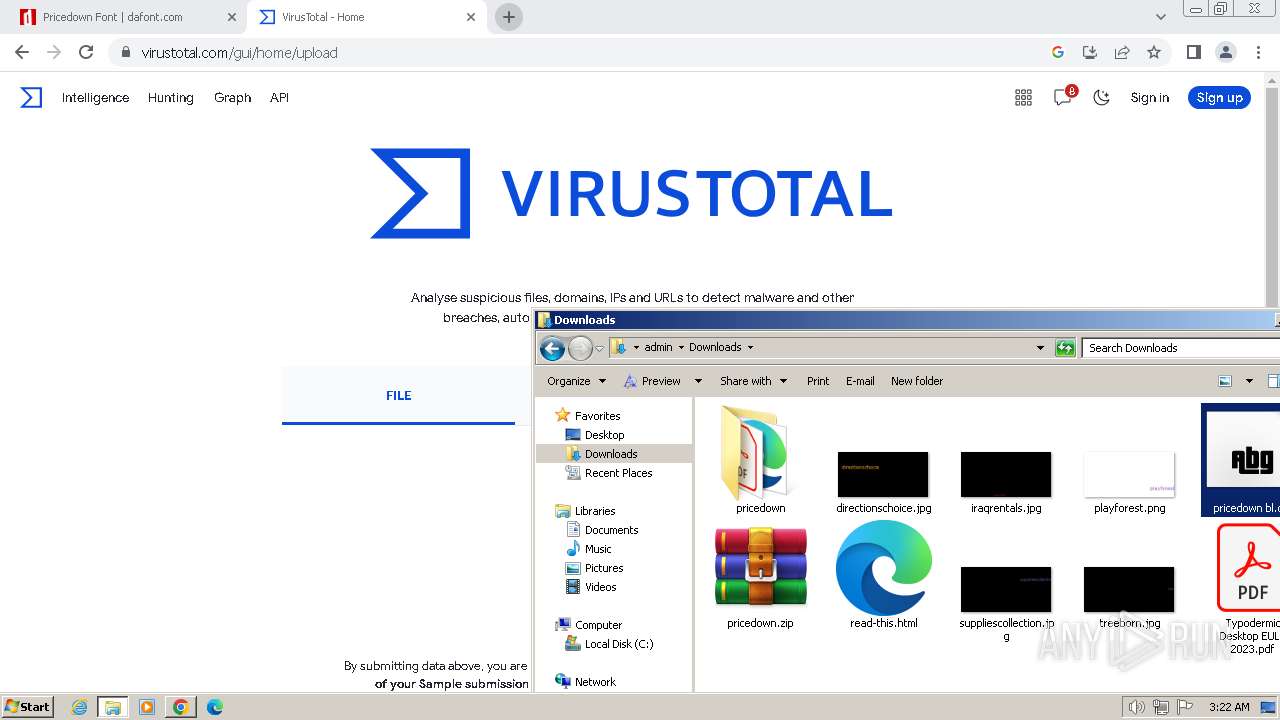Click share page icon in address bar
Image resolution: width=1280 pixels, height=720 pixels.
click(x=1122, y=52)
